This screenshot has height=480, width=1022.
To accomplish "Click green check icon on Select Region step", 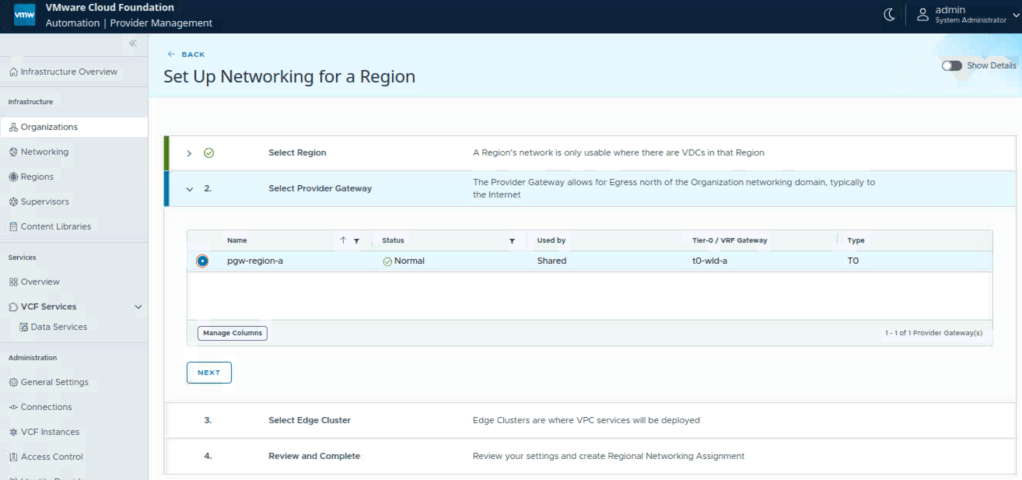I will [x=209, y=153].
